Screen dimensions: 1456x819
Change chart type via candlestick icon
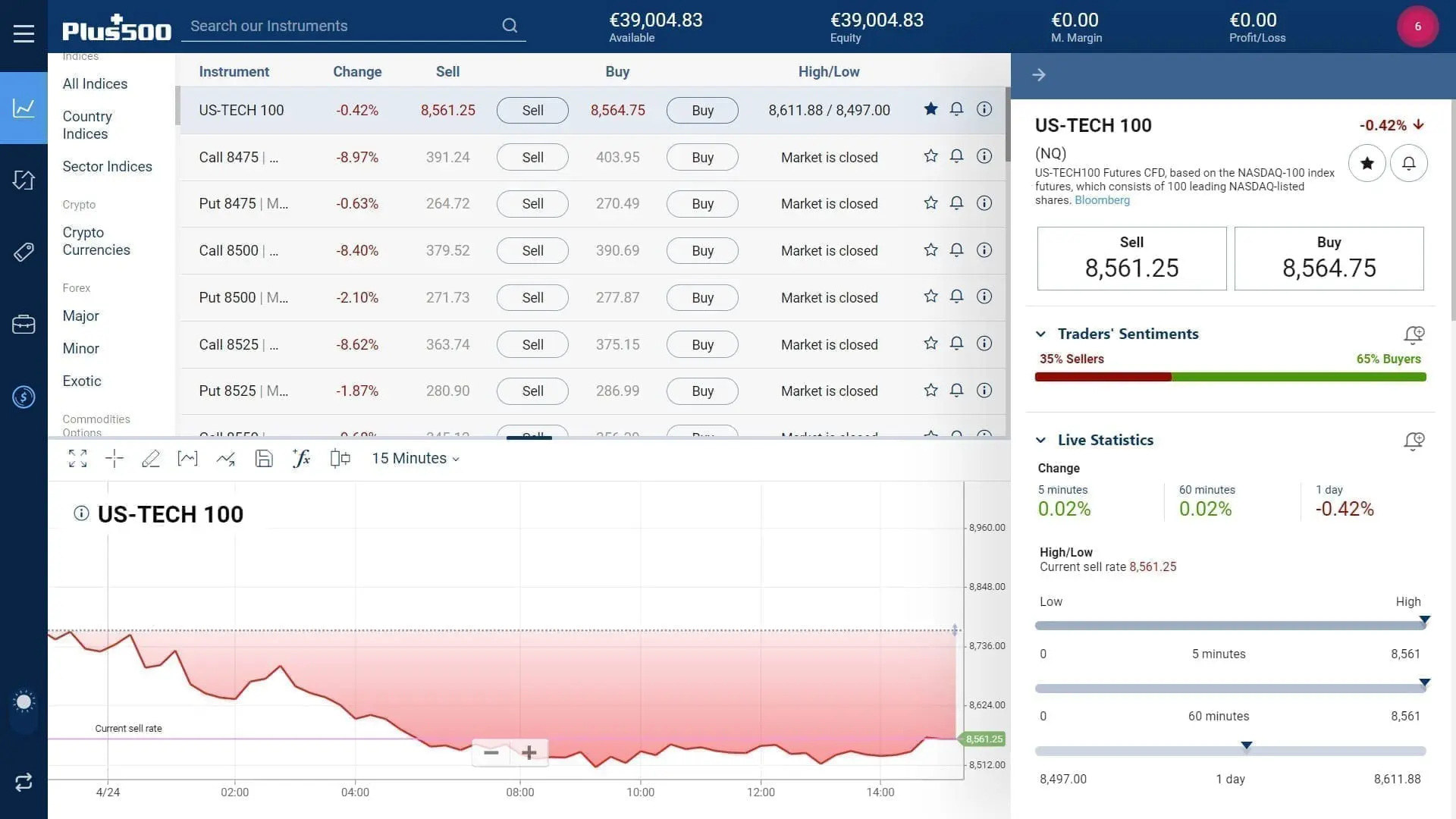pyautogui.click(x=340, y=458)
